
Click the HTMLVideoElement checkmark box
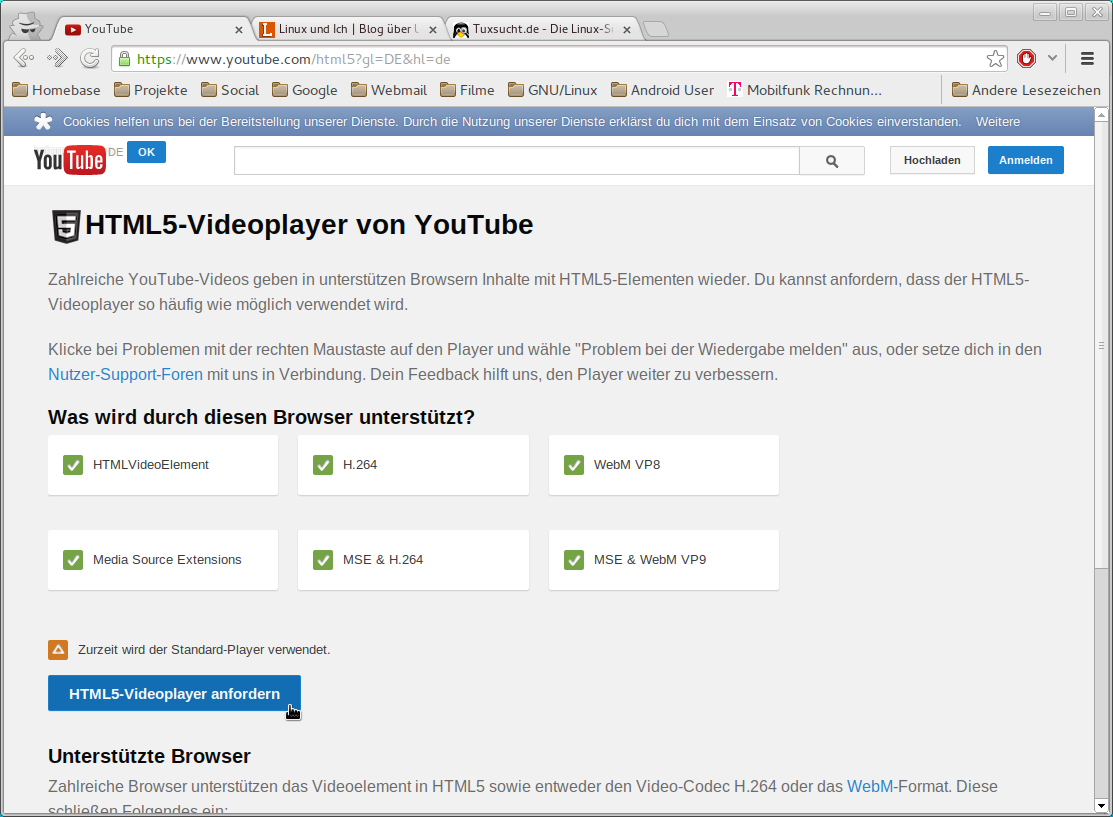coord(73,465)
